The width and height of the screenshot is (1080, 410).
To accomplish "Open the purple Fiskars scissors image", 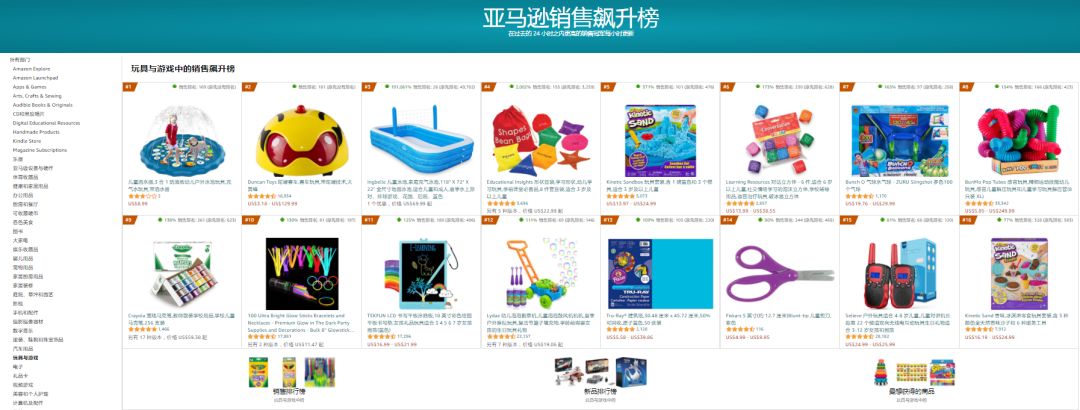I will (x=780, y=273).
